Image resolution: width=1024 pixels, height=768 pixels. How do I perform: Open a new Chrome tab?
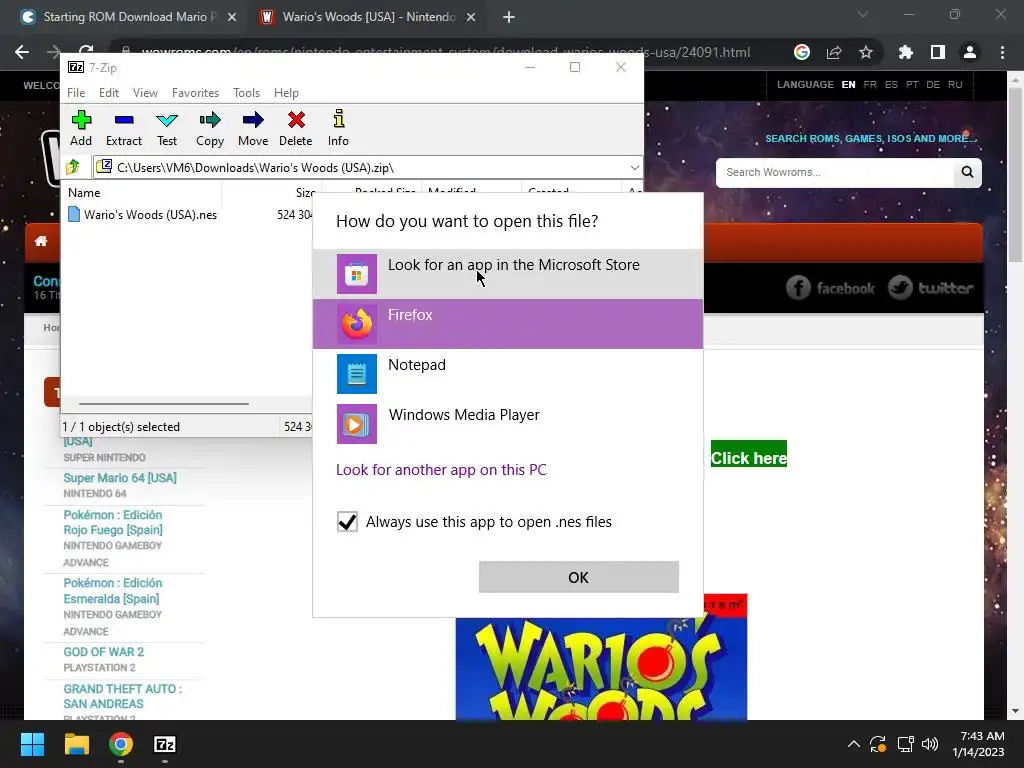509,17
